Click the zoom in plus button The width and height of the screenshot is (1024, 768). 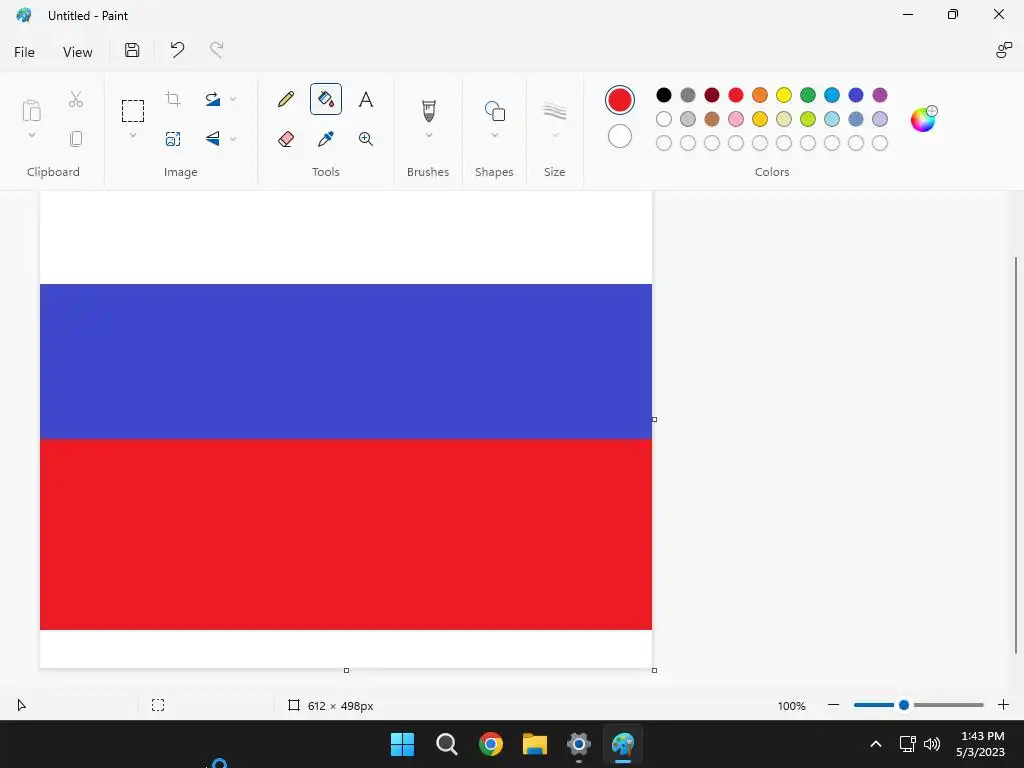[x=1003, y=705]
